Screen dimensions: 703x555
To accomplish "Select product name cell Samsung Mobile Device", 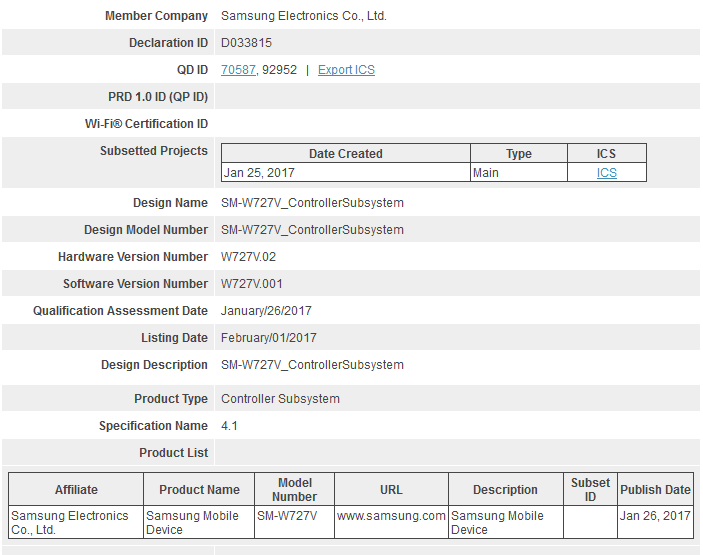I will 199,522.
